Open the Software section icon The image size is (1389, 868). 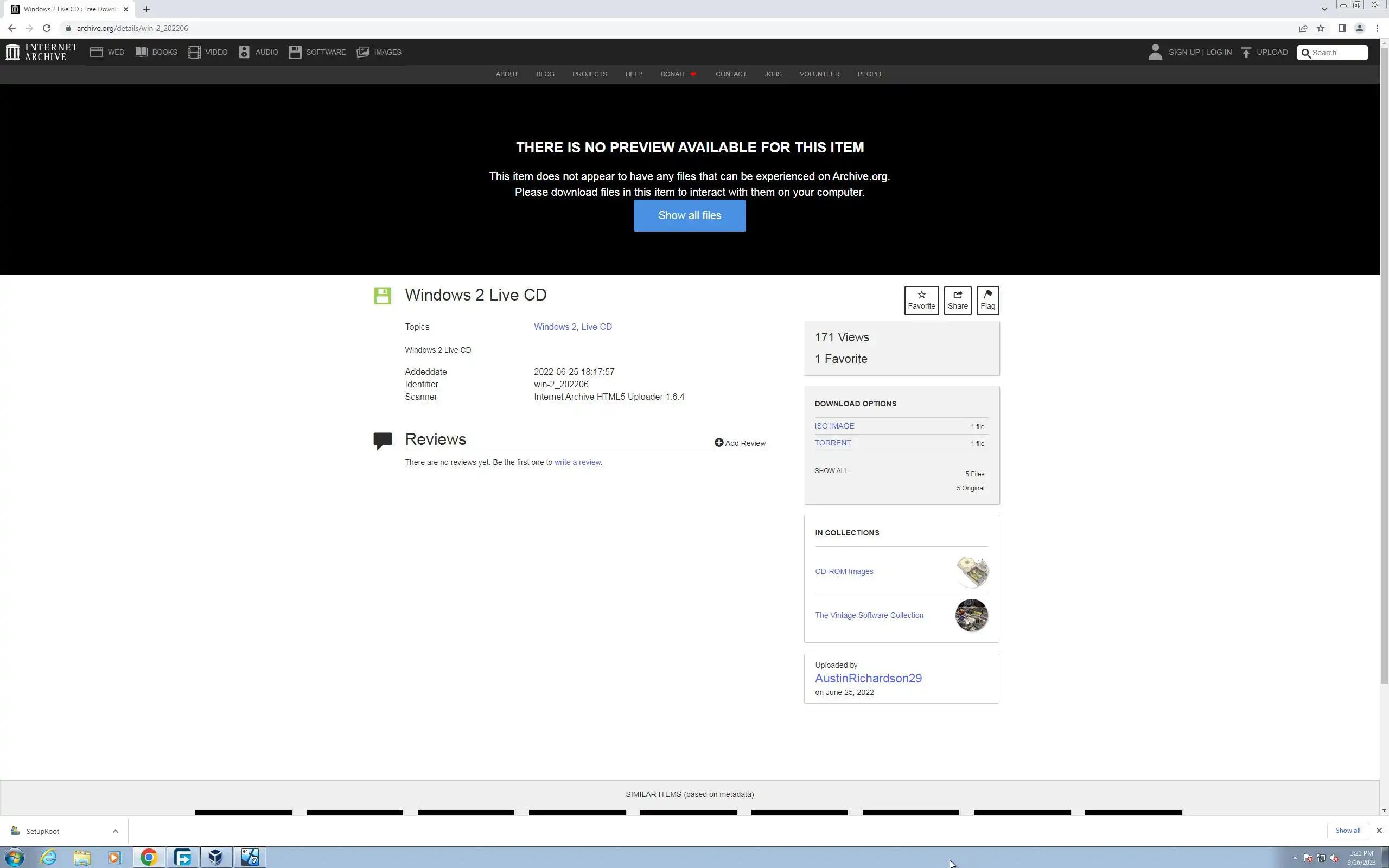pyautogui.click(x=295, y=52)
